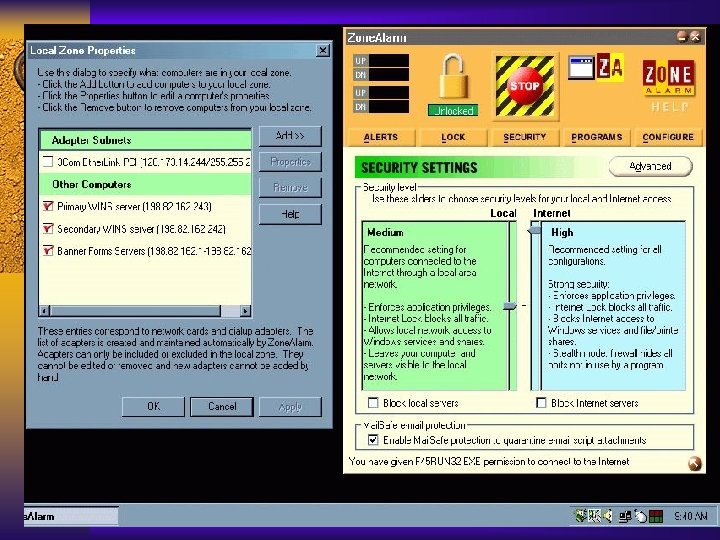This screenshot has height=540, width=720.
Task: Click the round arrow icon in ZoneAlarm's bottom corner
Action: click(694, 464)
